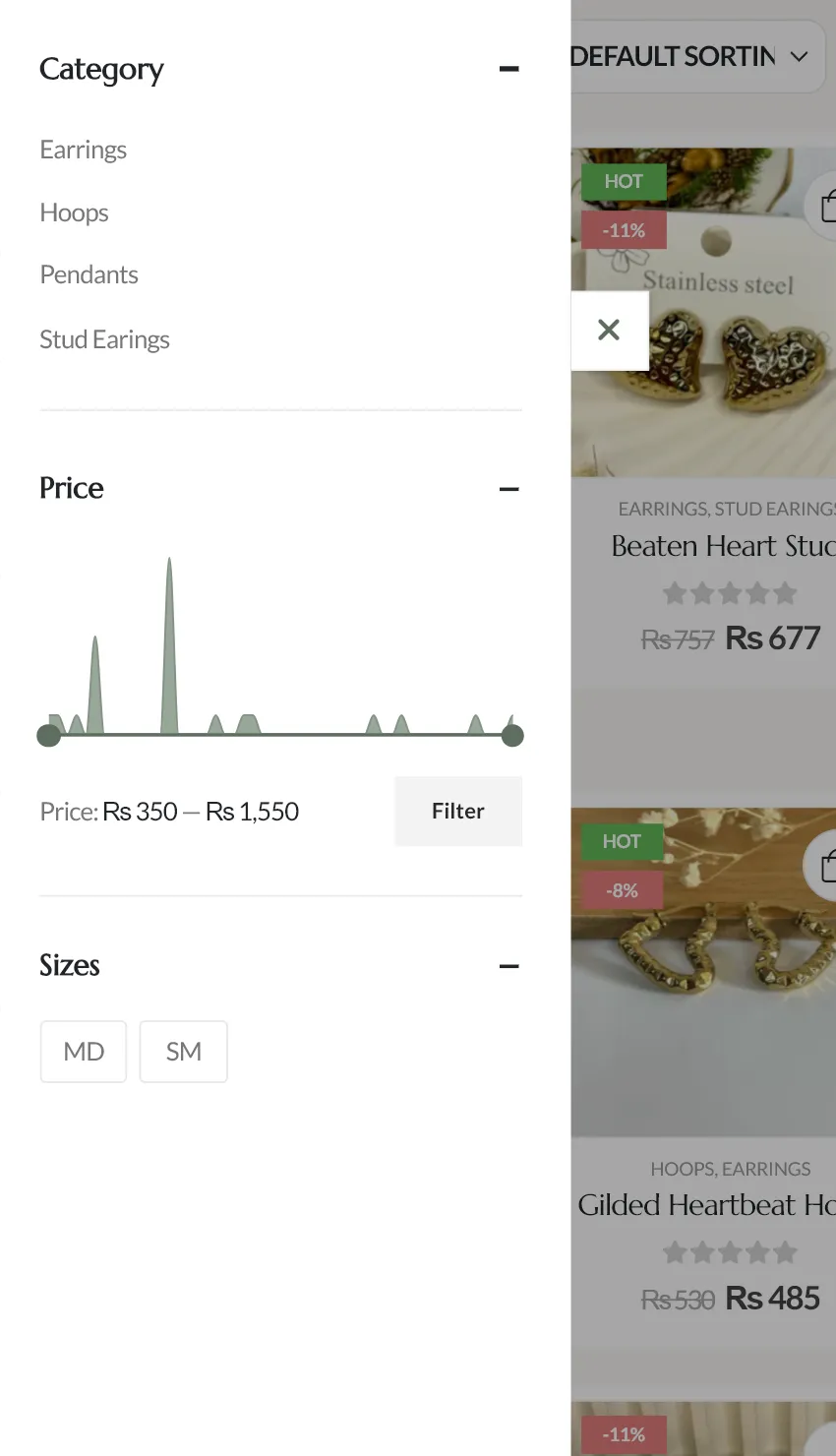Collapse the Price filter section
This screenshot has width=836, height=1456.
508,489
